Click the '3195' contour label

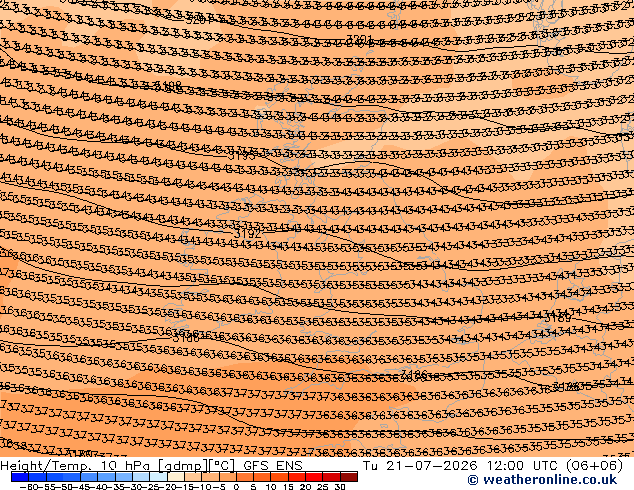[x=242, y=156]
